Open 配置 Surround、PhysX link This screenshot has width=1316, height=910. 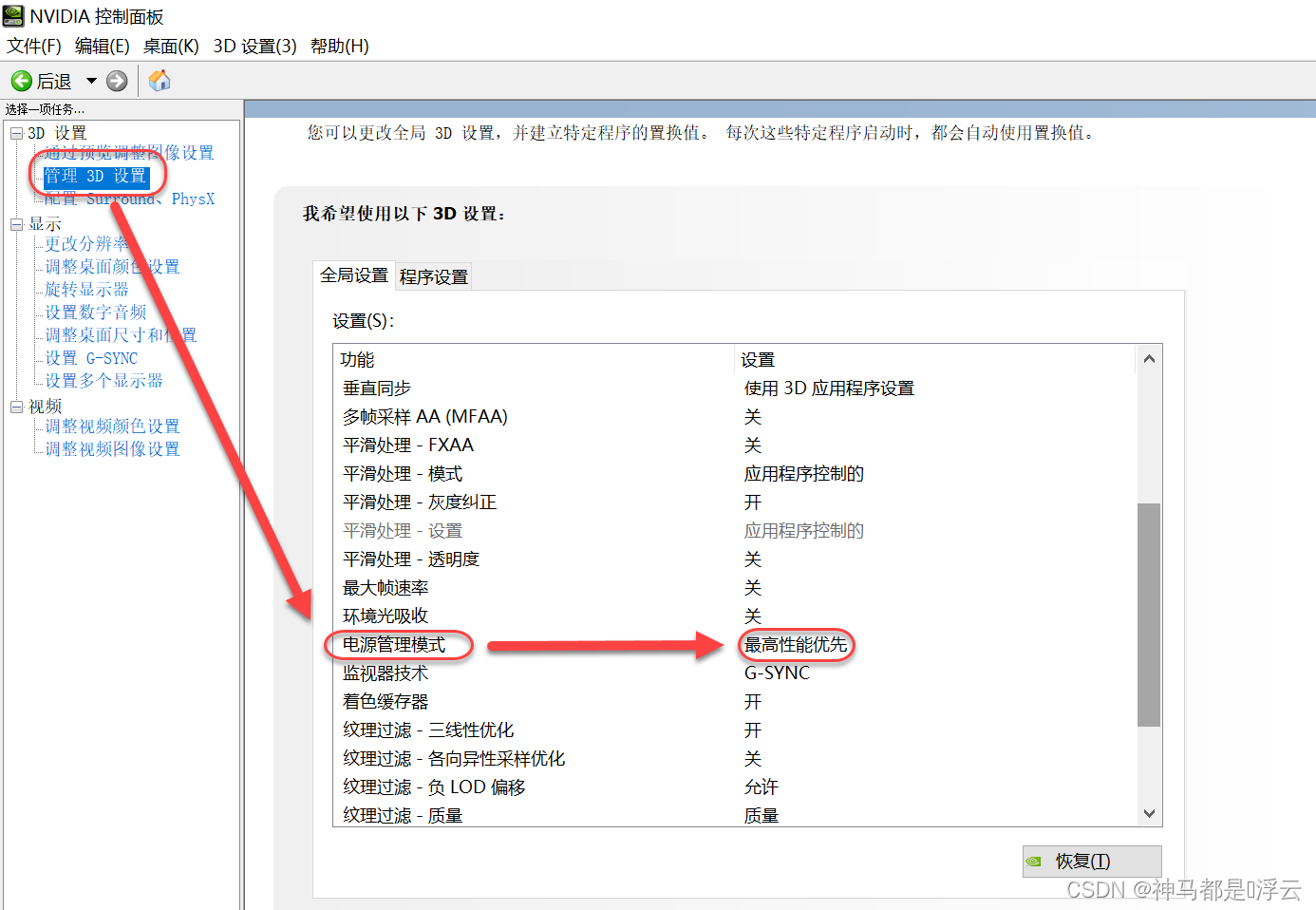click(x=129, y=199)
